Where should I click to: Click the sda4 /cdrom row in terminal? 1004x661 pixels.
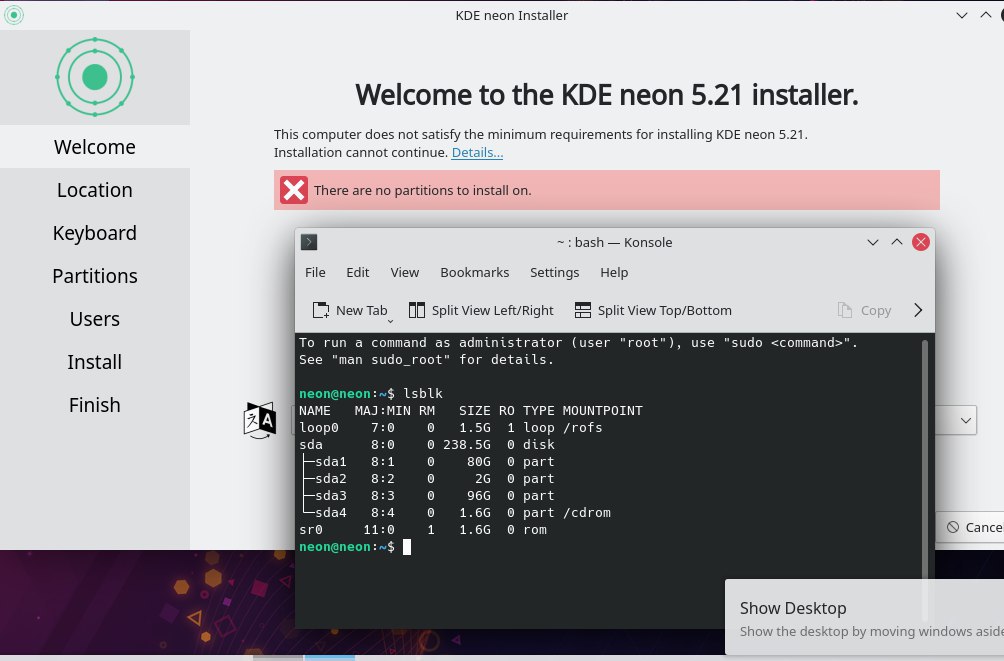pos(455,512)
